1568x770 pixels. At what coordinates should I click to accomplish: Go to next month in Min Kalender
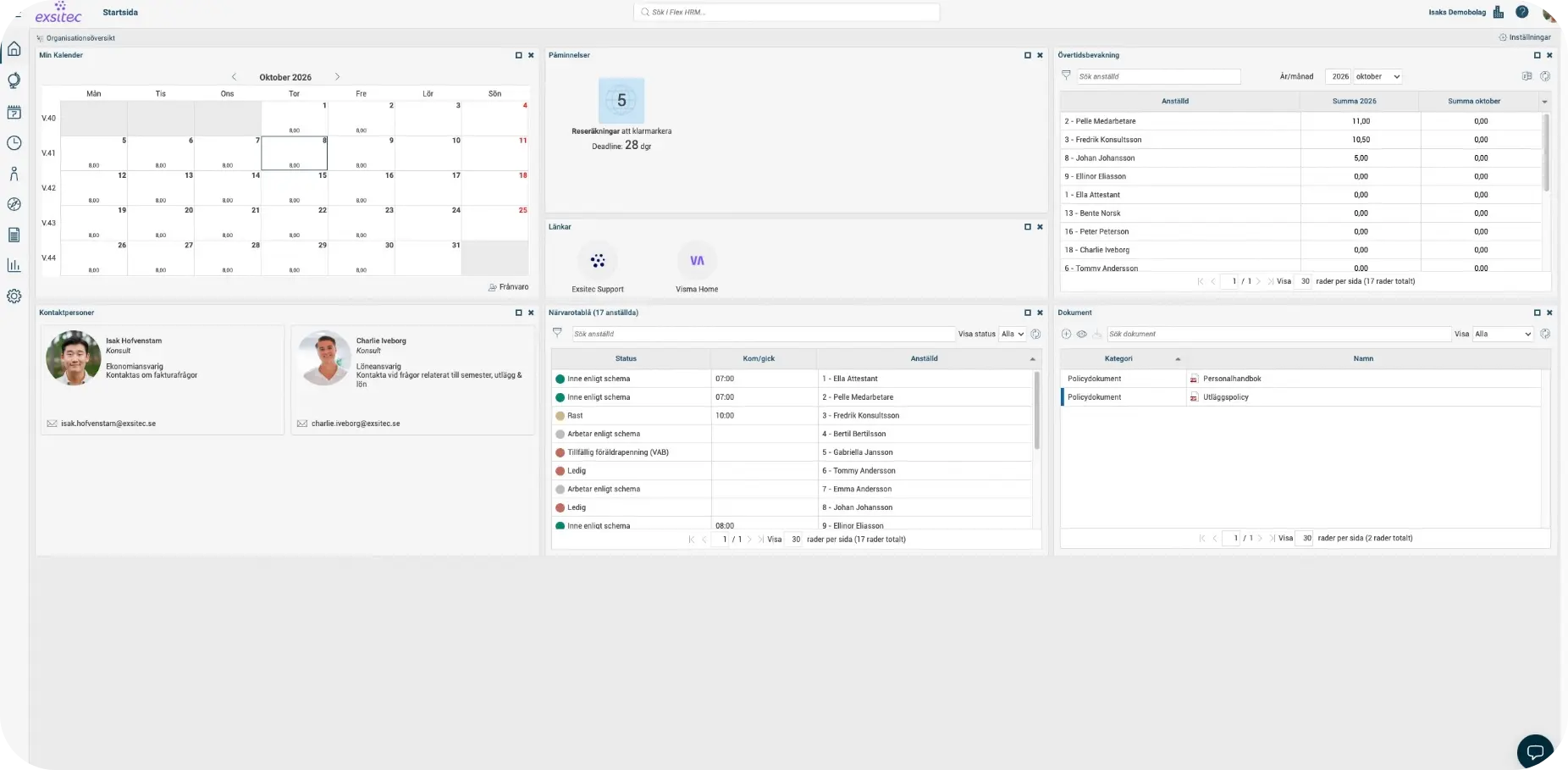coord(337,77)
